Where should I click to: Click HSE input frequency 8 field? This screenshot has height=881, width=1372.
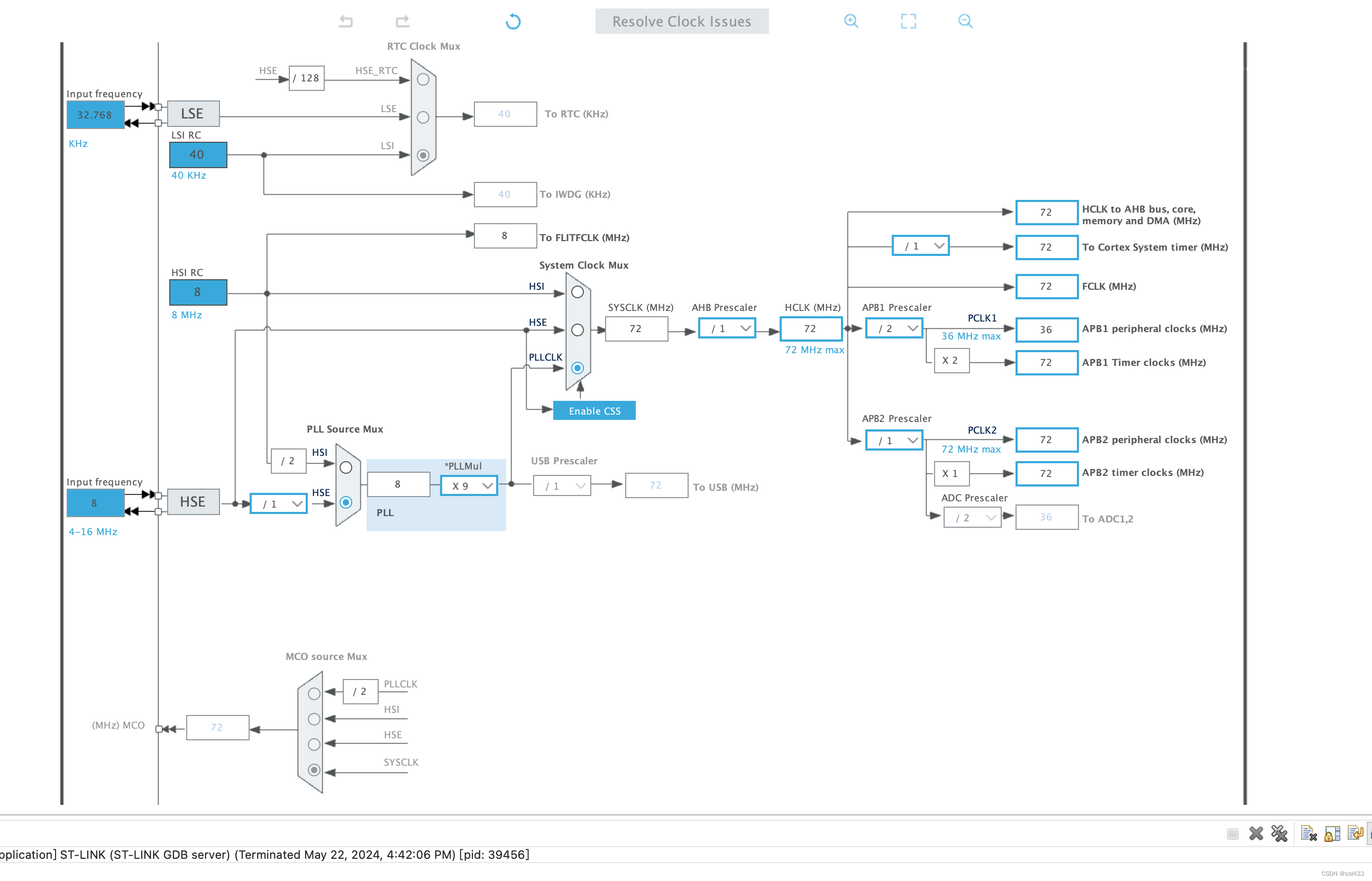95,503
